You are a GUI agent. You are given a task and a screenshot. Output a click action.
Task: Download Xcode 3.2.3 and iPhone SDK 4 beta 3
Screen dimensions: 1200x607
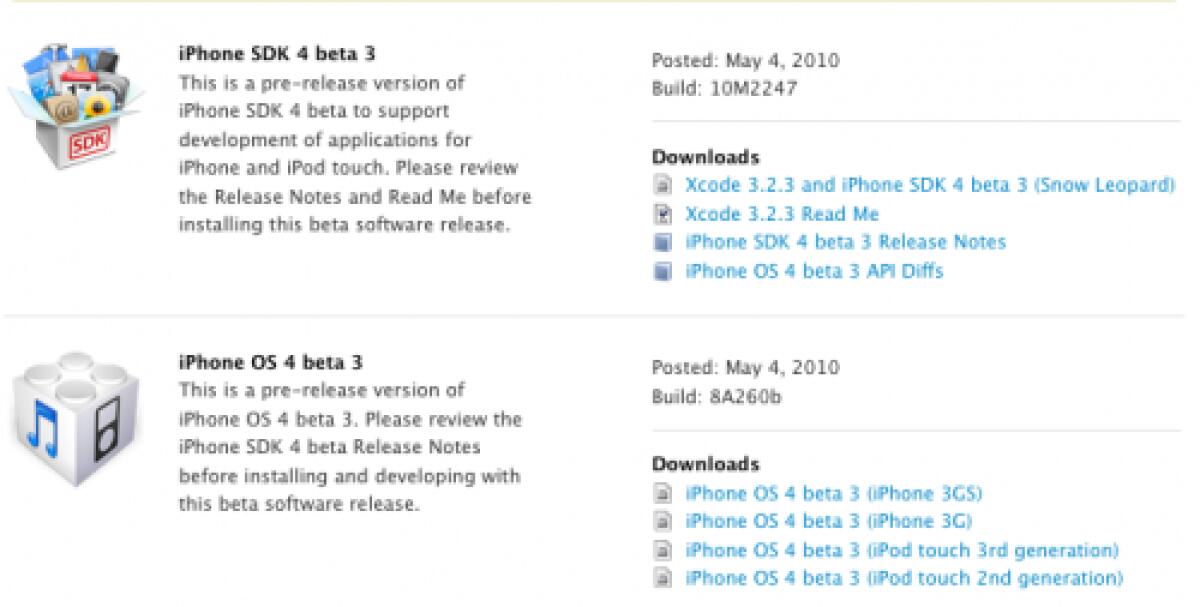[930, 185]
